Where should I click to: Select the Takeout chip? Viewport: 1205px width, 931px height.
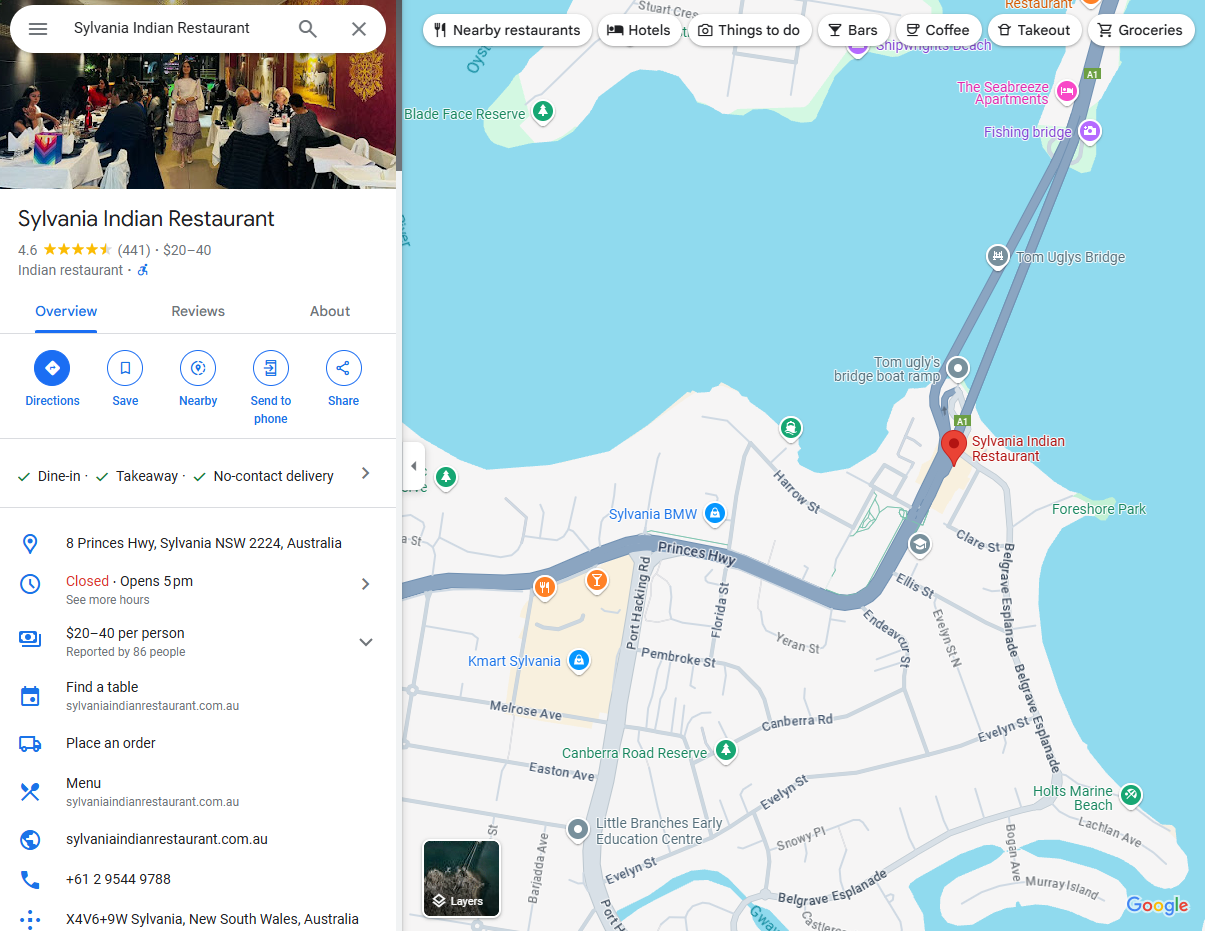coord(1034,30)
